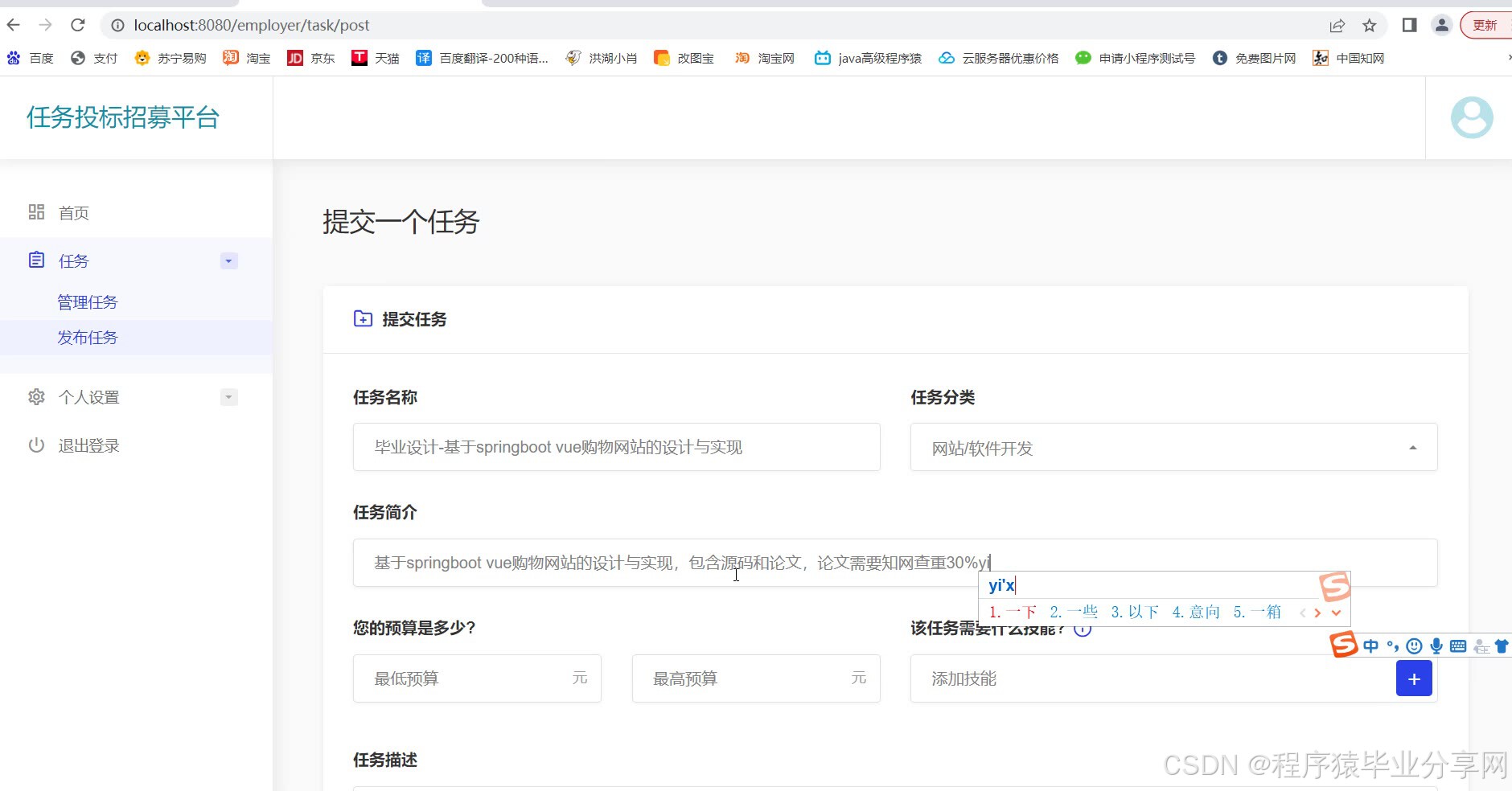Open the 免费图片网 bookmark
1512x791 pixels.
coord(1255,58)
